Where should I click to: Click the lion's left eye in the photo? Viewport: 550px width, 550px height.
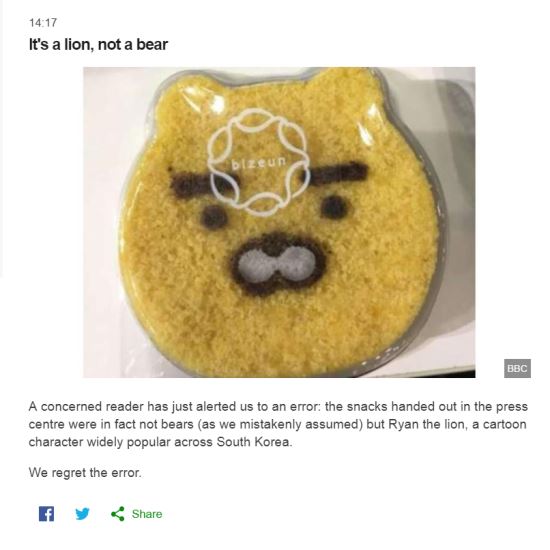[214, 217]
